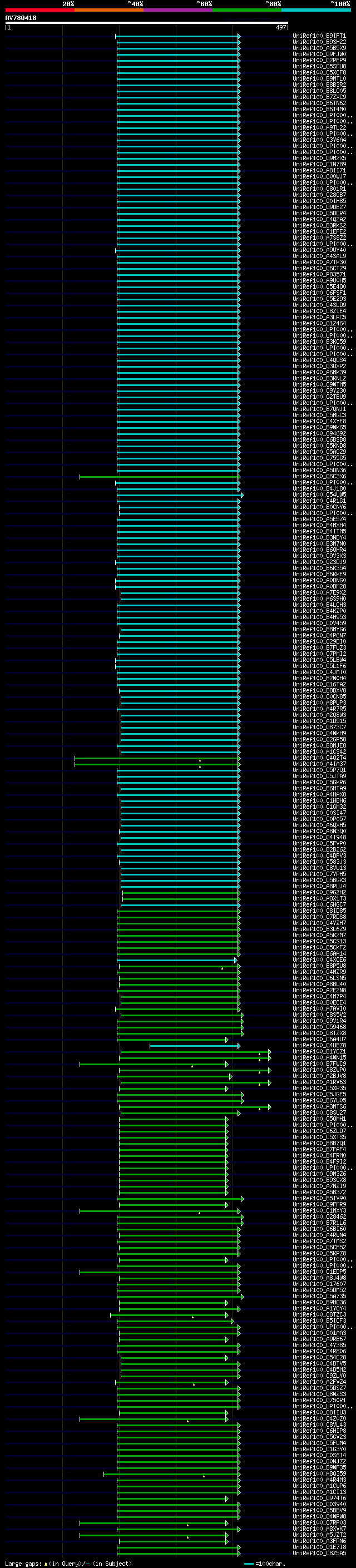Open hit UniRef100_B9WF35
356x1568 pixels.
[319, 1467]
